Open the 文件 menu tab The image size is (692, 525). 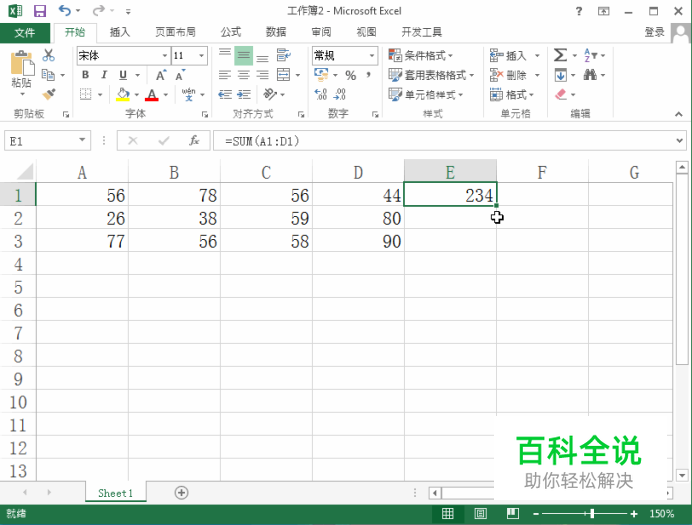point(25,32)
